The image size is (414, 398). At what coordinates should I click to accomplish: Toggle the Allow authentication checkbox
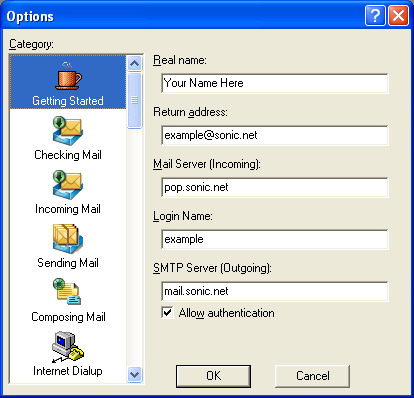pyautogui.click(x=167, y=313)
